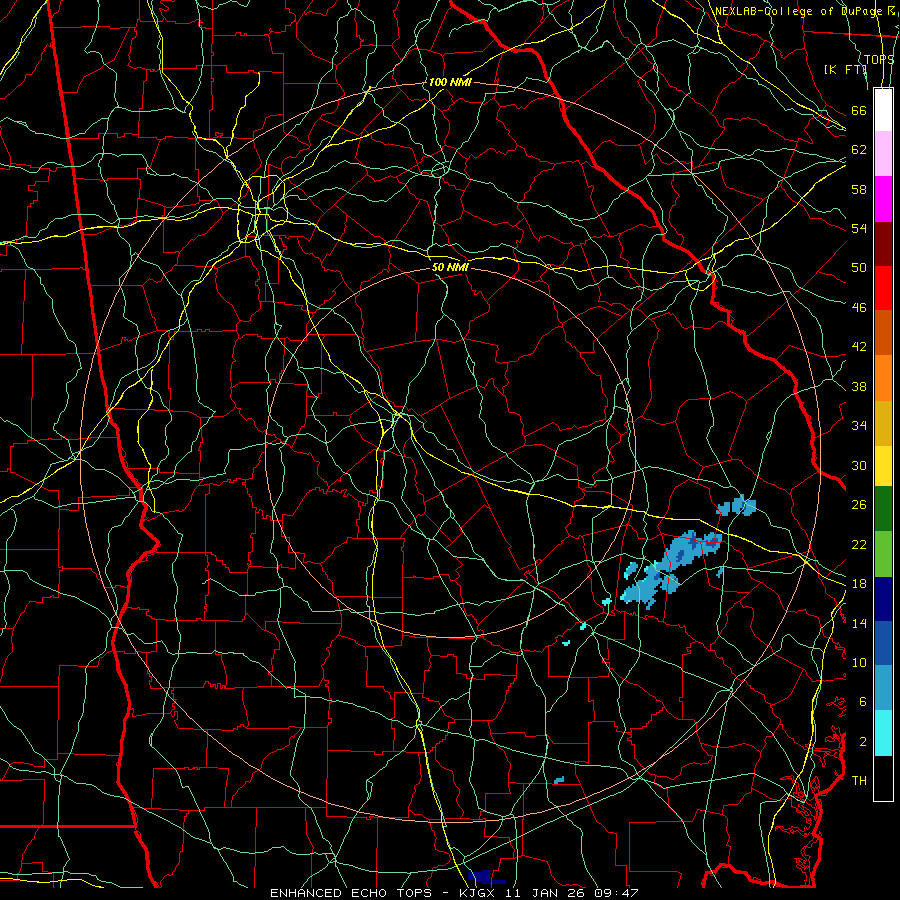Click the bright red 46-50 kft swatch

pos(883,288)
